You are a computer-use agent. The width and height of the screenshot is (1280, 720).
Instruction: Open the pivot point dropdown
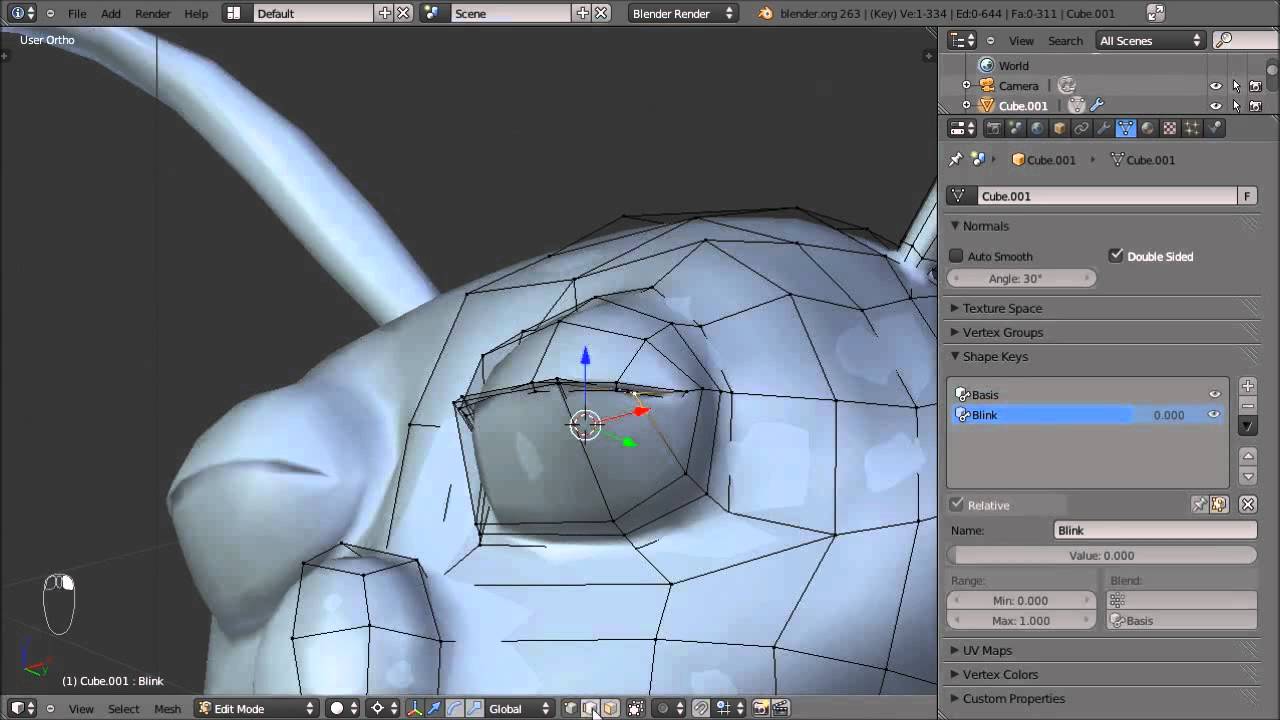click(384, 708)
